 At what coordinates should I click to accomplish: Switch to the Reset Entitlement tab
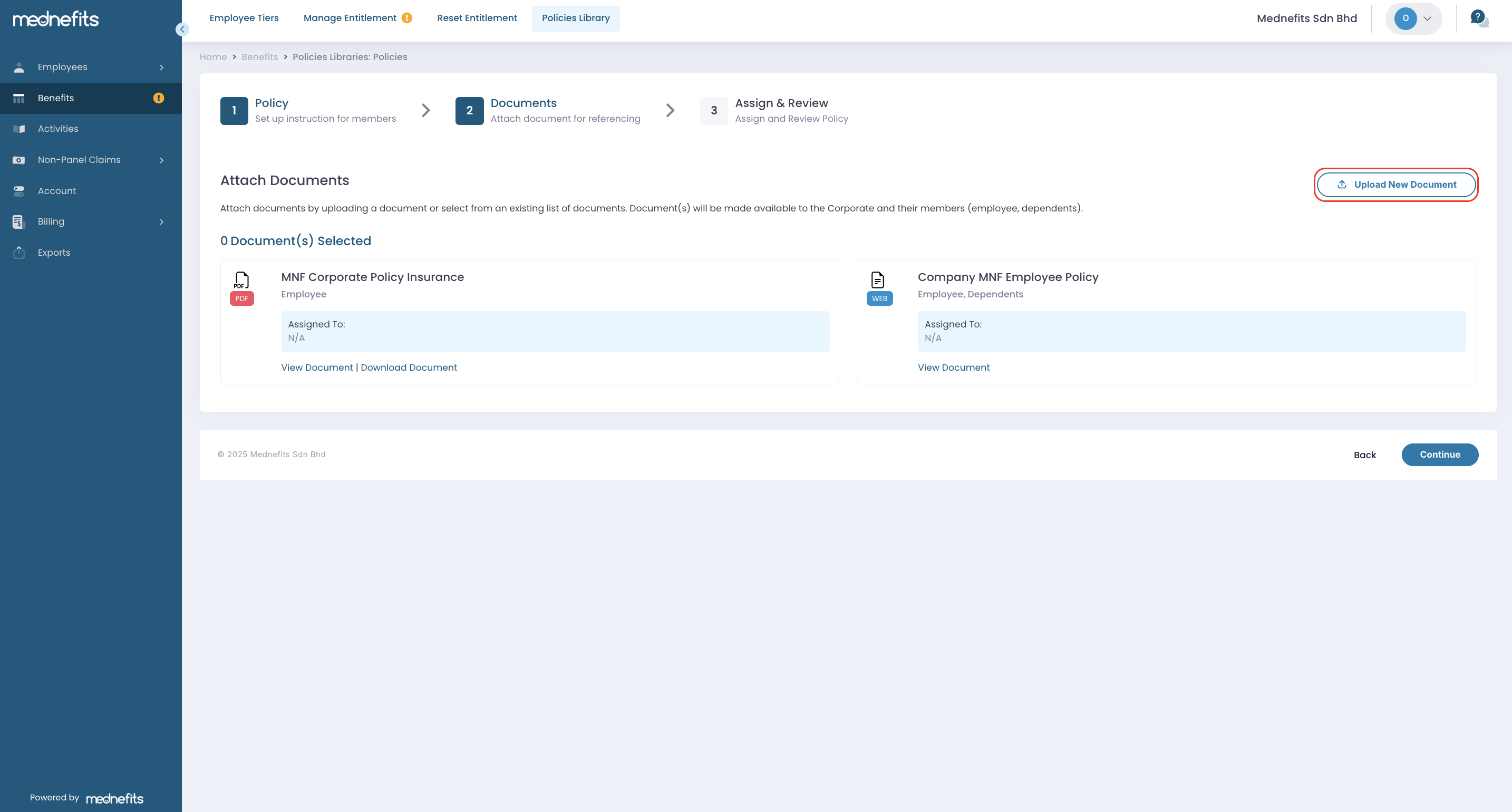click(x=477, y=18)
